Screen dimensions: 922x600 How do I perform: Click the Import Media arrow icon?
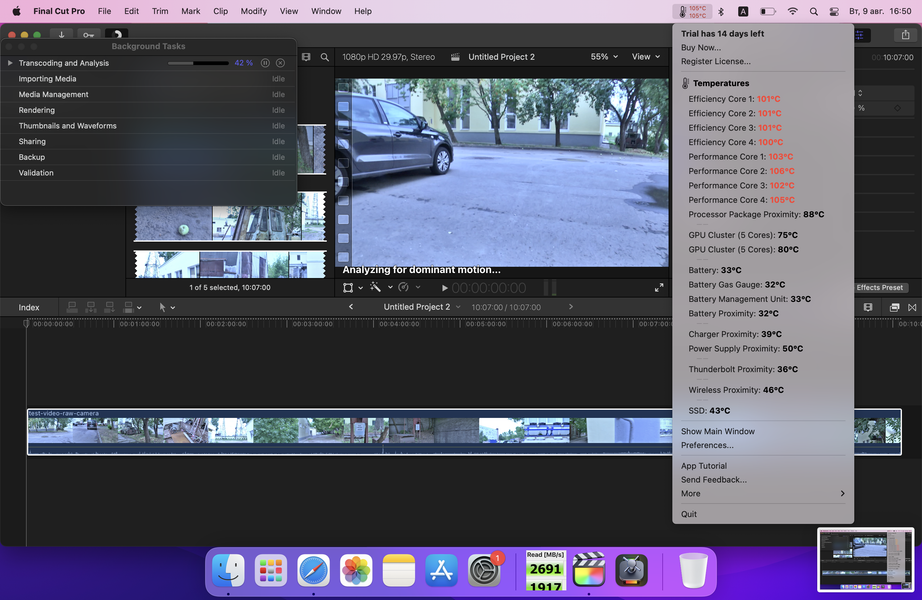point(62,34)
